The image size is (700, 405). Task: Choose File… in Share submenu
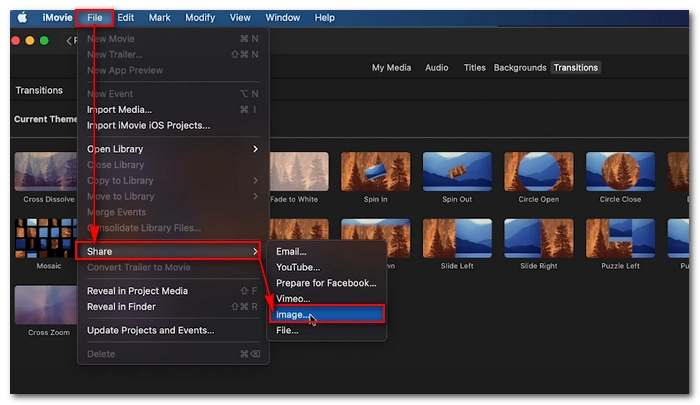pos(326,330)
